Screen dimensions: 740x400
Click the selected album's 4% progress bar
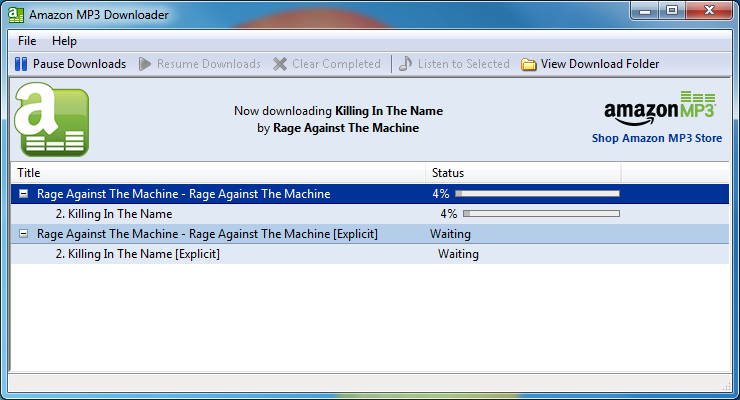click(x=537, y=193)
